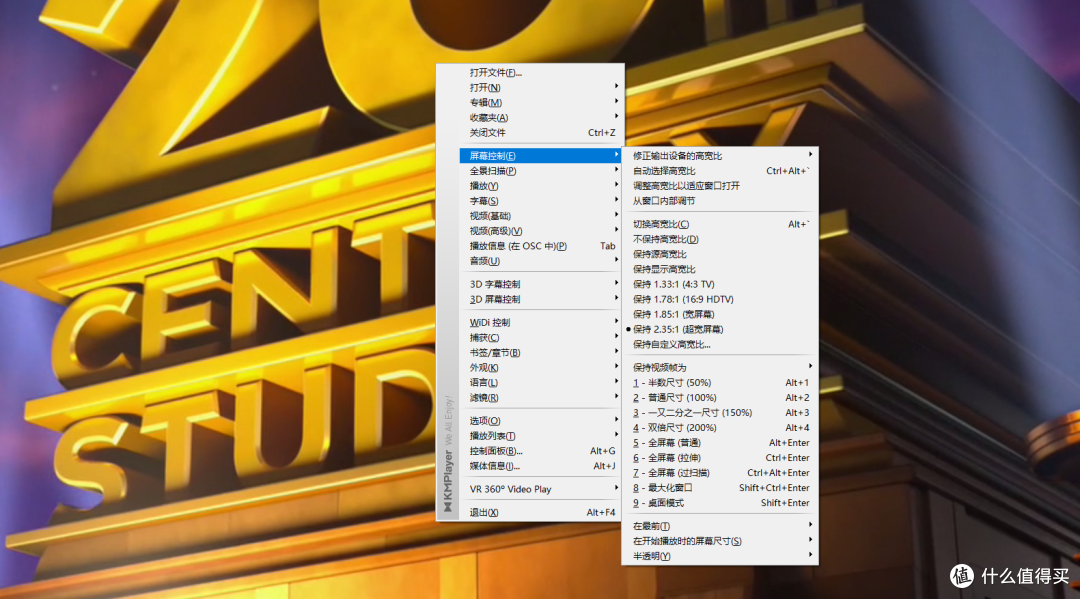Open VR 360° Video Play submenu

pyautogui.click(x=541, y=489)
